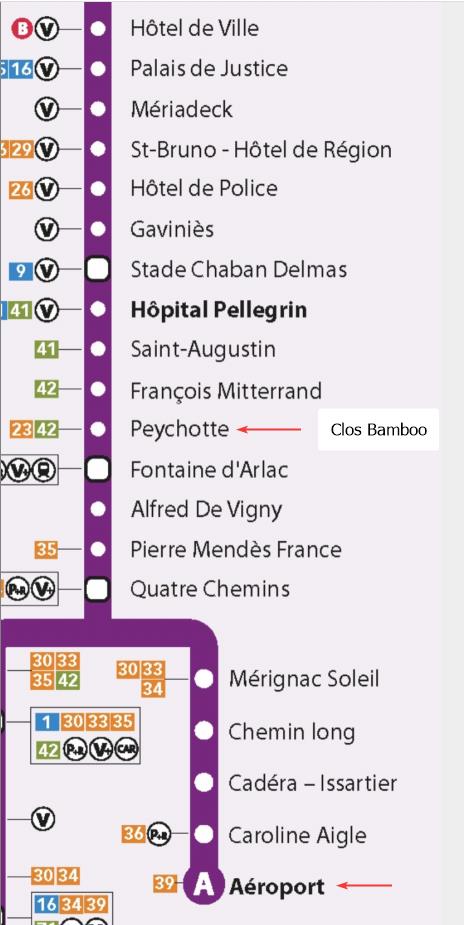This screenshot has height=925, width=464.
Task: Click the blue bus 1 badge
Action: point(47,721)
